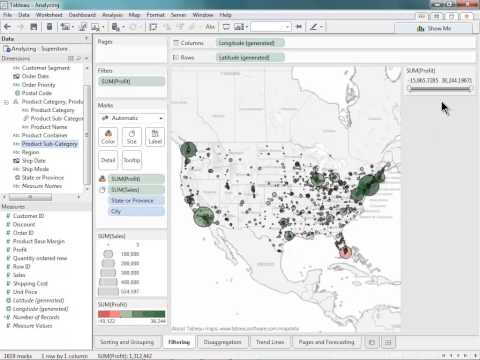Screen dimensions: 480x360
Task: Click the Detail marks card button
Action: [108, 160]
